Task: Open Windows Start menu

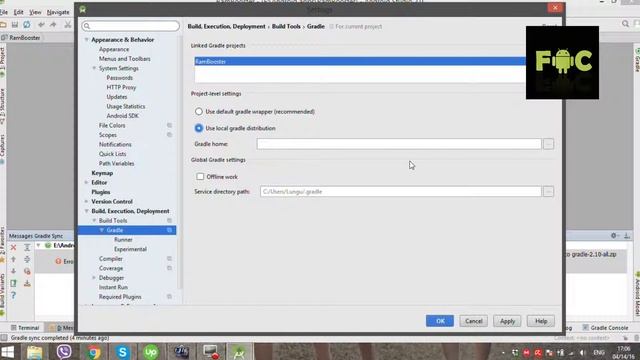Action: point(7,352)
